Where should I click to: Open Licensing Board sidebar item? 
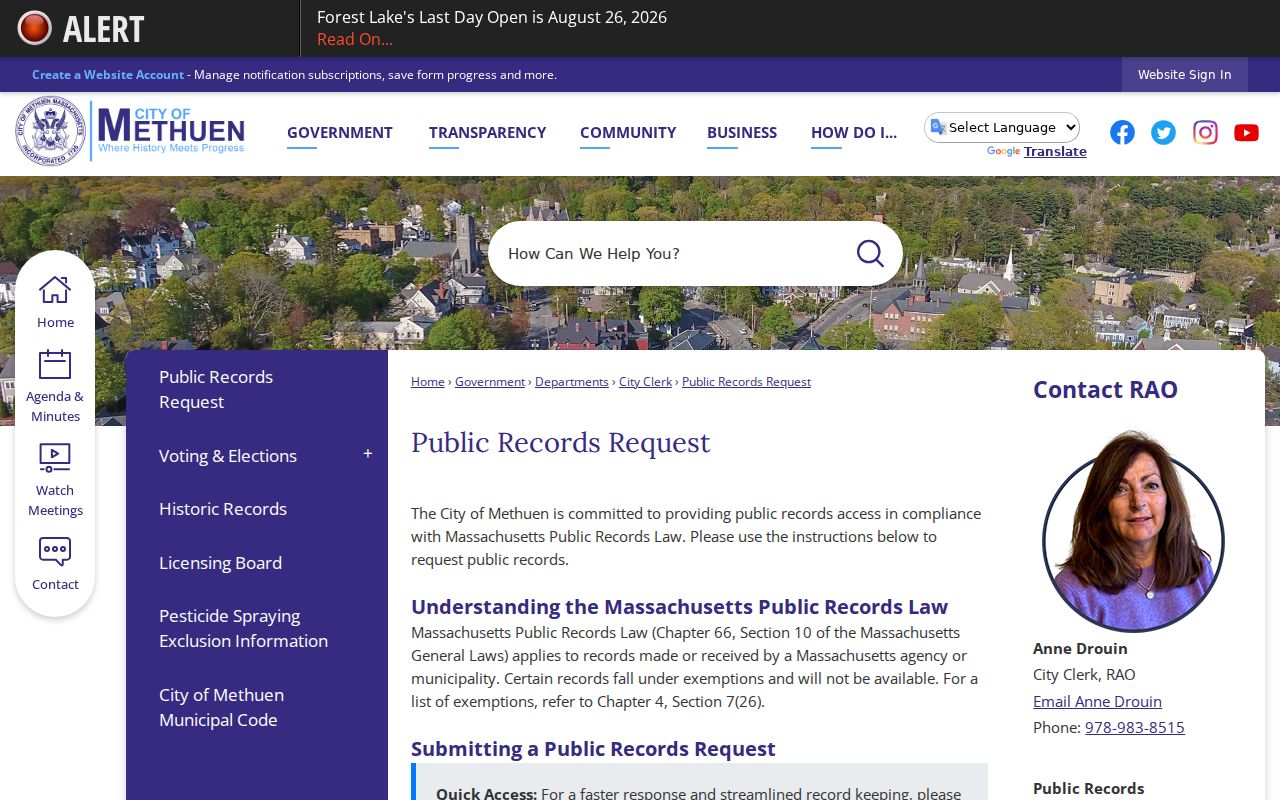coord(220,563)
